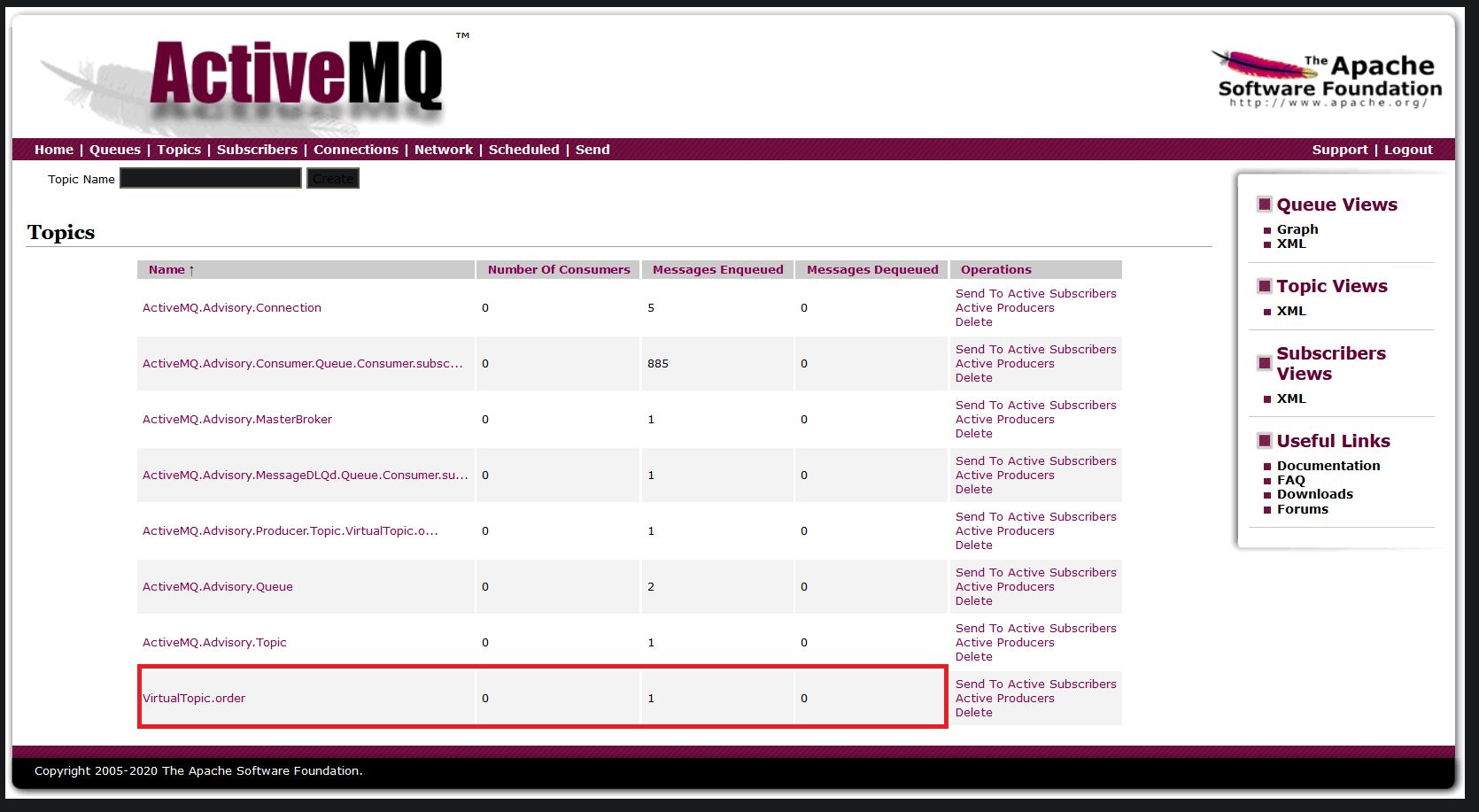This screenshot has height=812, width=1479.
Task: View Active Producers for ActiveMQ.Advisory.MasterBroker
Action: (x=1005, y=419)
